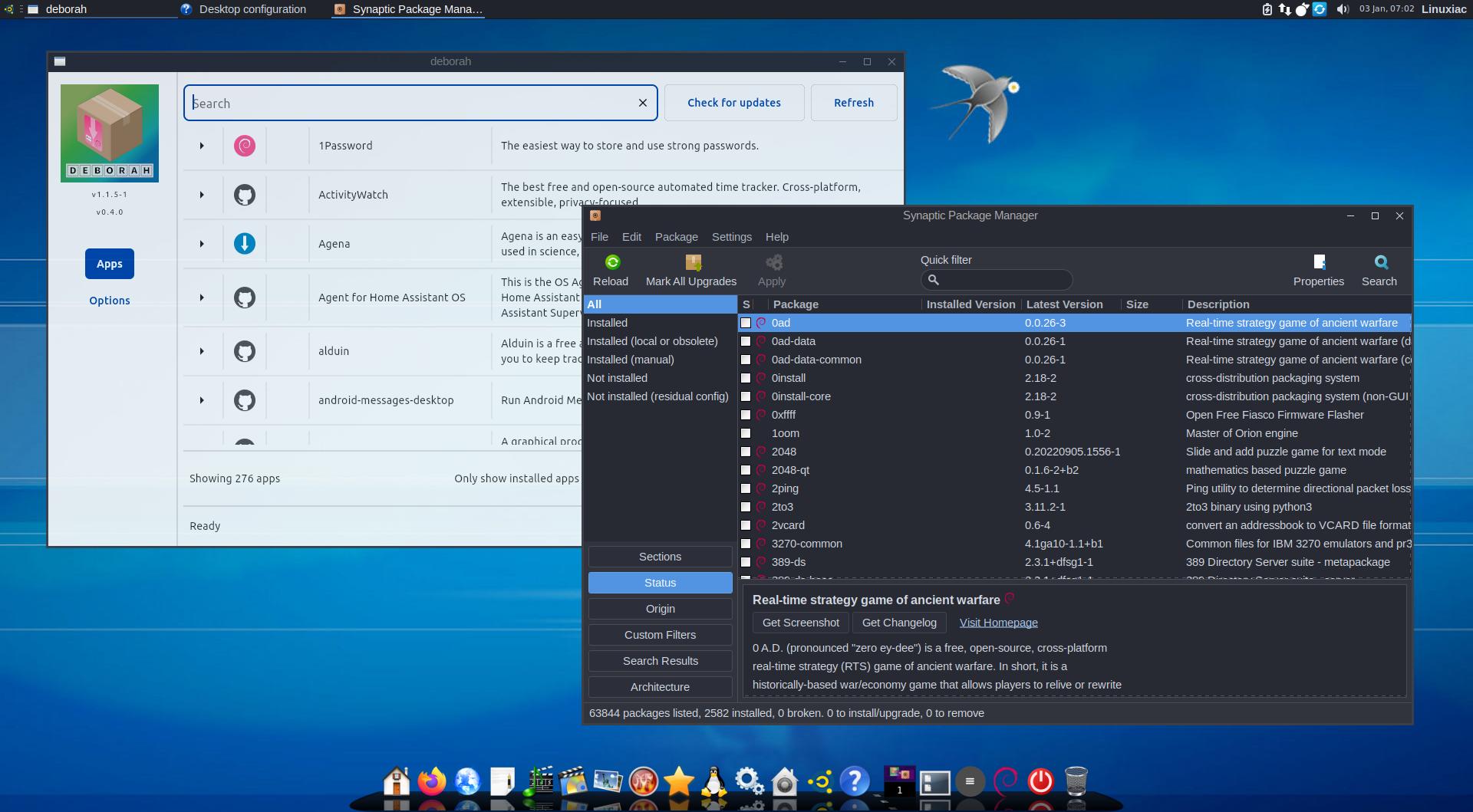Open the globe web browser dock icon

467,781
